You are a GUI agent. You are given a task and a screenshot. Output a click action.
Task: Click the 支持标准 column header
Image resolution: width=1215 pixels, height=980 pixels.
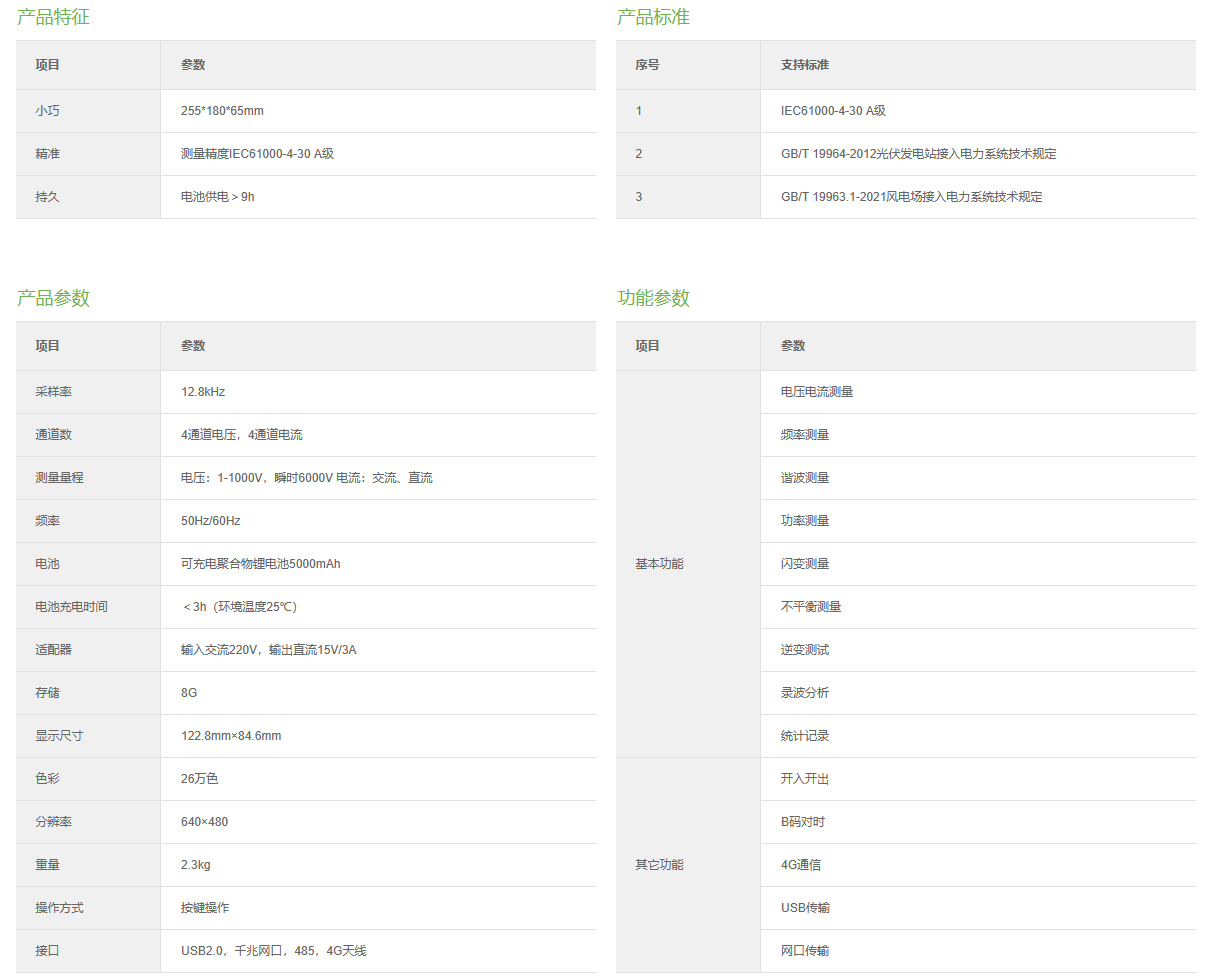(805, 65)
